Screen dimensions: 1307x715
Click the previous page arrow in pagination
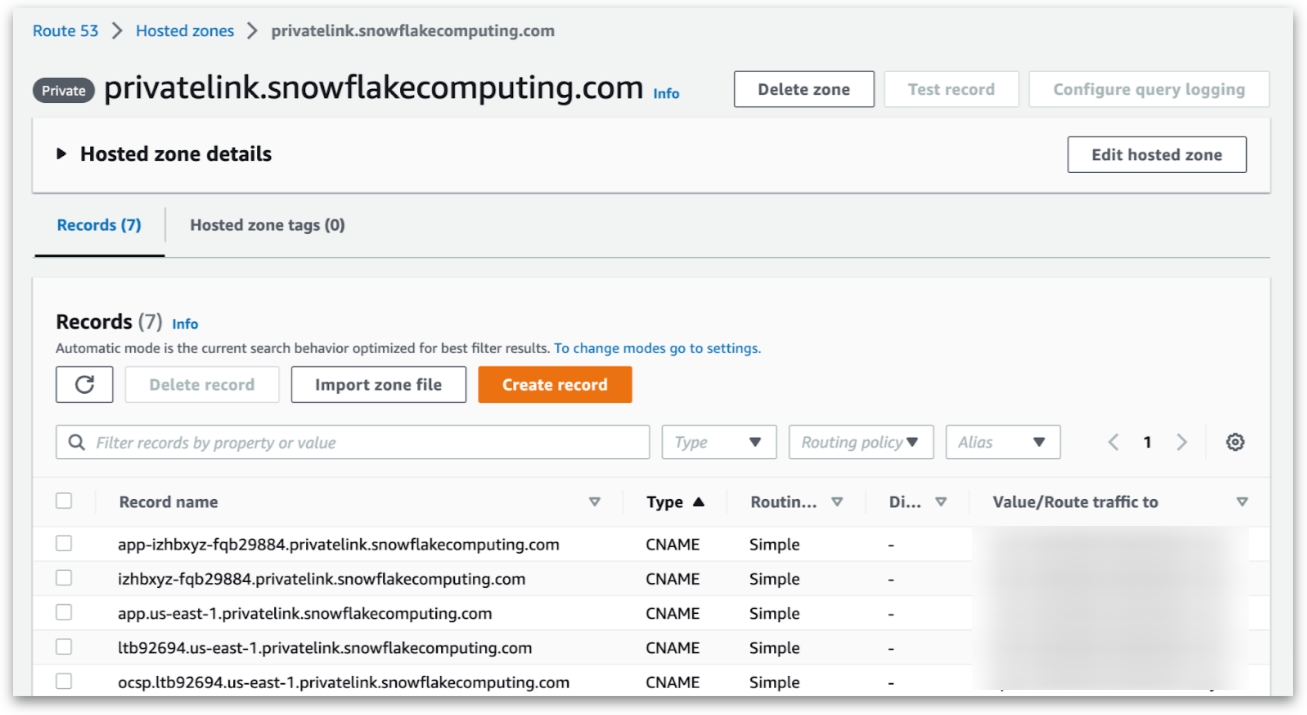(x=1114, y=442)
